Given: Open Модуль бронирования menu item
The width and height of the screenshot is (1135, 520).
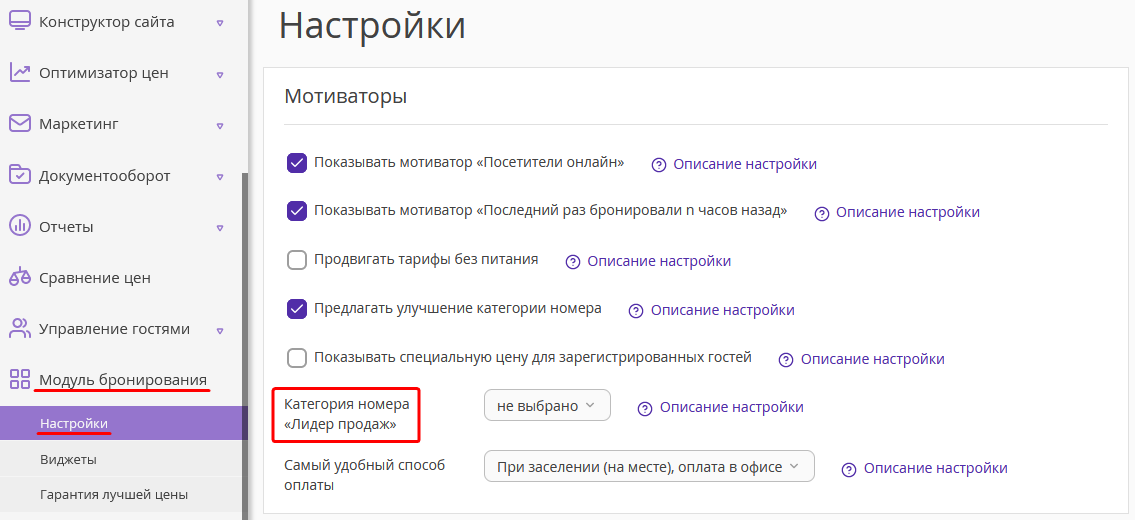Looking at the screenshot, I should pos(123,380).
